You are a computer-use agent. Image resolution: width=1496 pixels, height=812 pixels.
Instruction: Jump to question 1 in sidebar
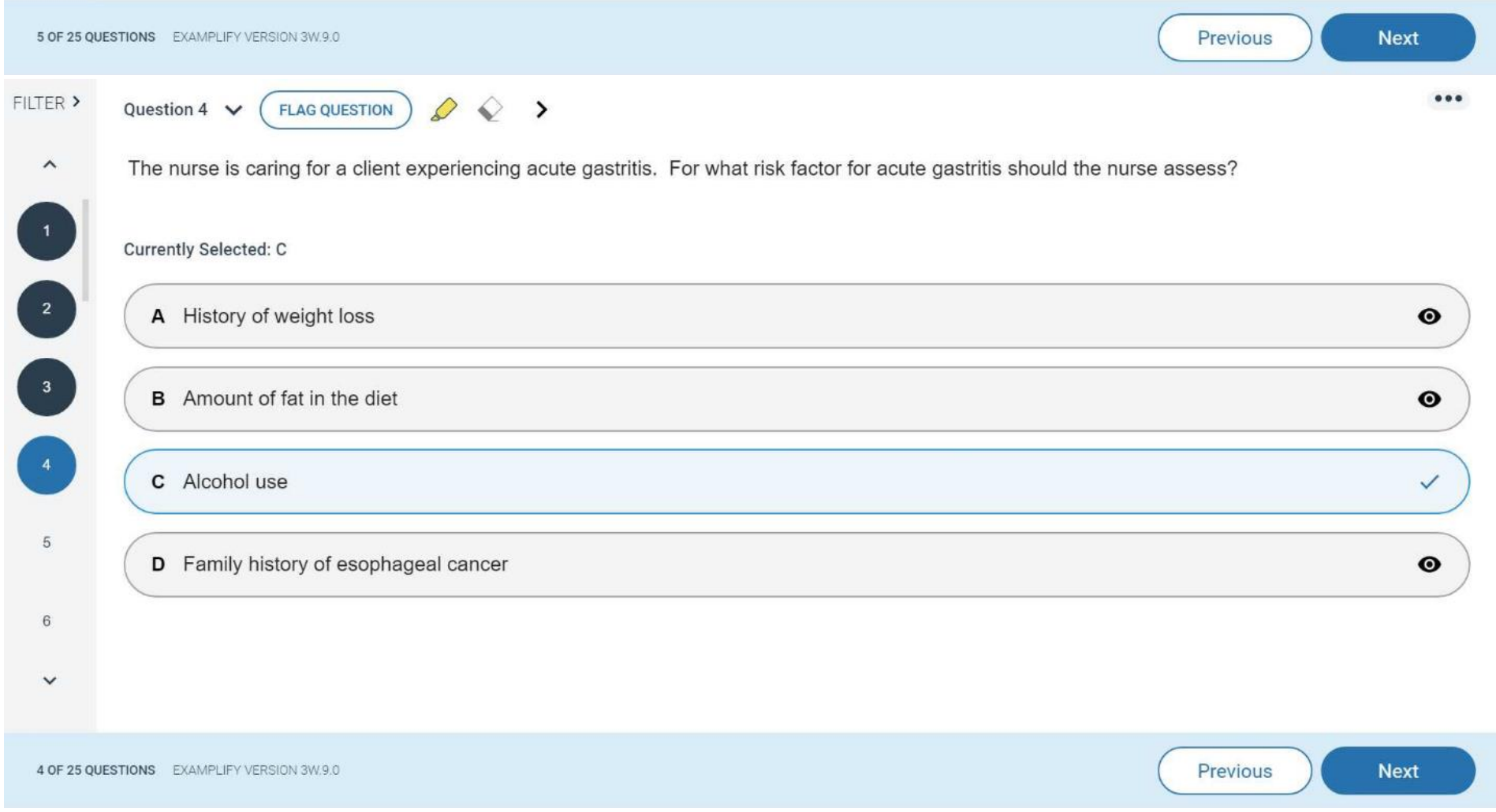pyautogui.click(x=47, y=231)
